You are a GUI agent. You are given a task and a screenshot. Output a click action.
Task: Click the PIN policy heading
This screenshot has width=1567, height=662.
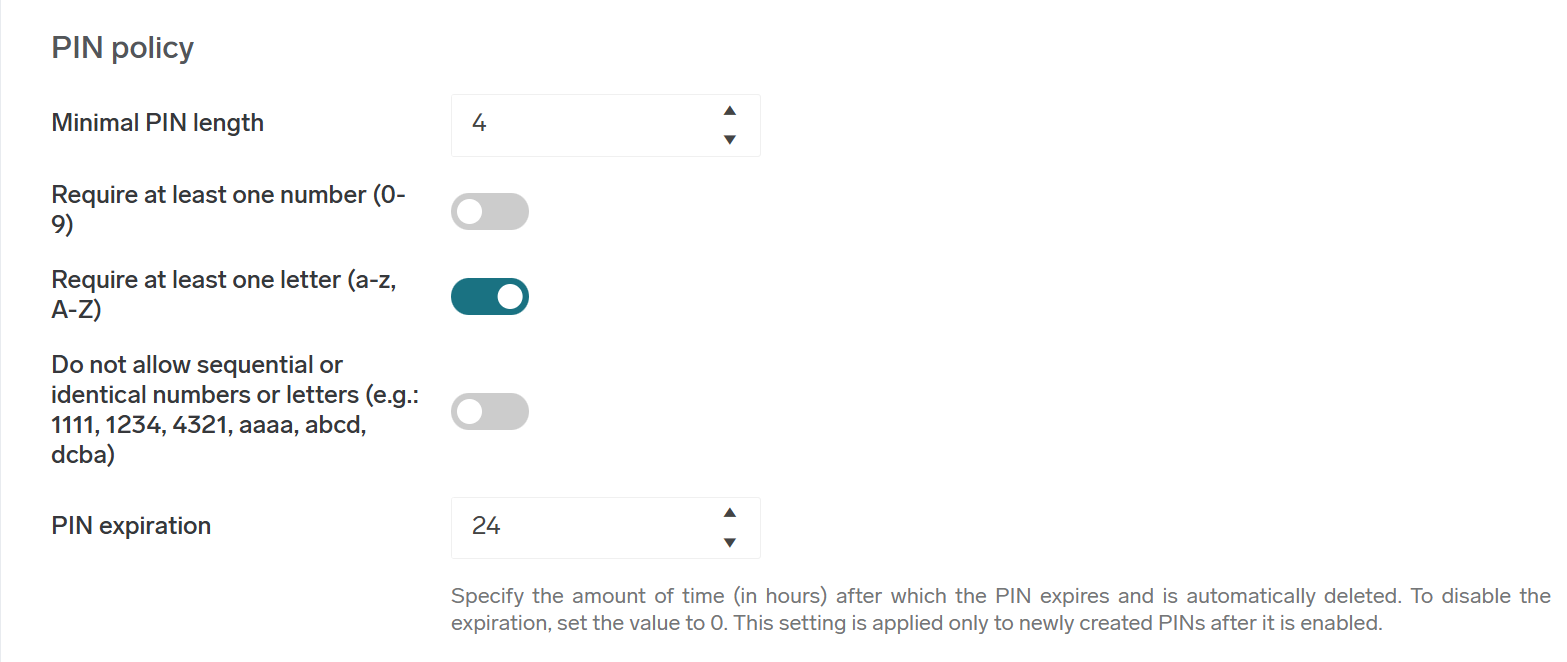pyautogui.click(x=122, y=47)
